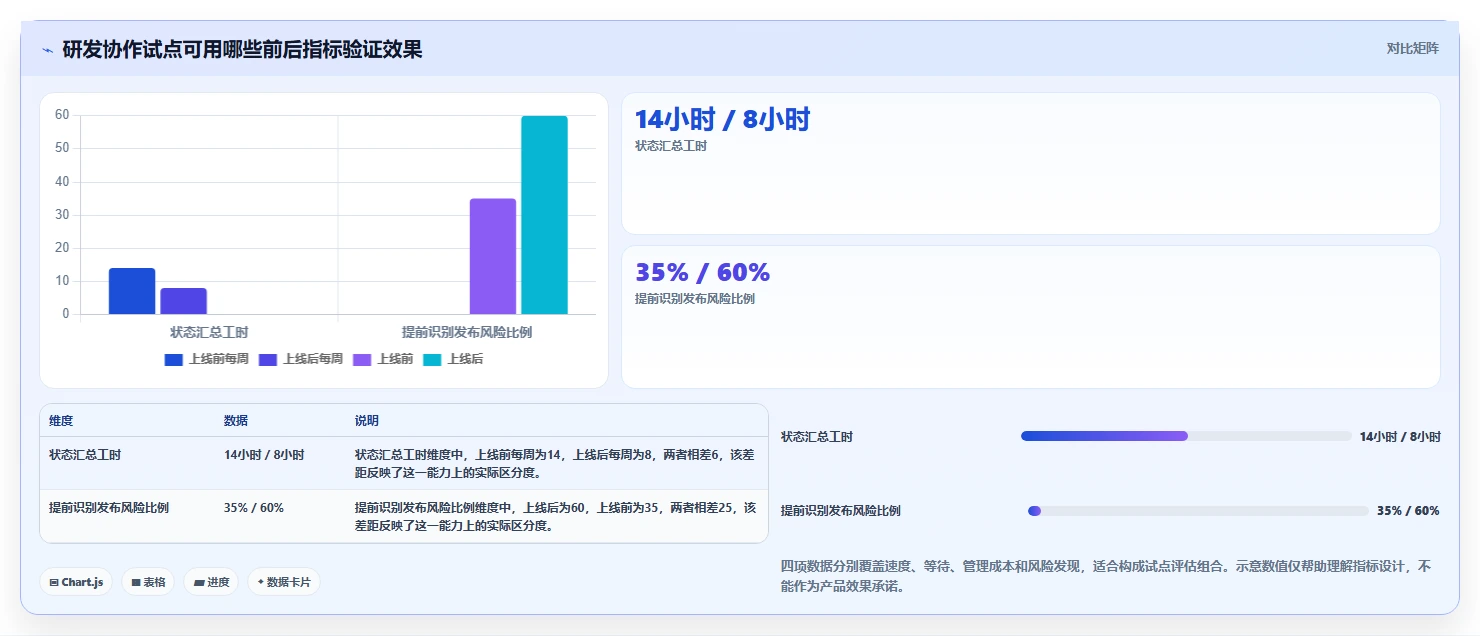
Task: Click 状态汇总工时 cell in the table's first row
Action: click(85, 454)
